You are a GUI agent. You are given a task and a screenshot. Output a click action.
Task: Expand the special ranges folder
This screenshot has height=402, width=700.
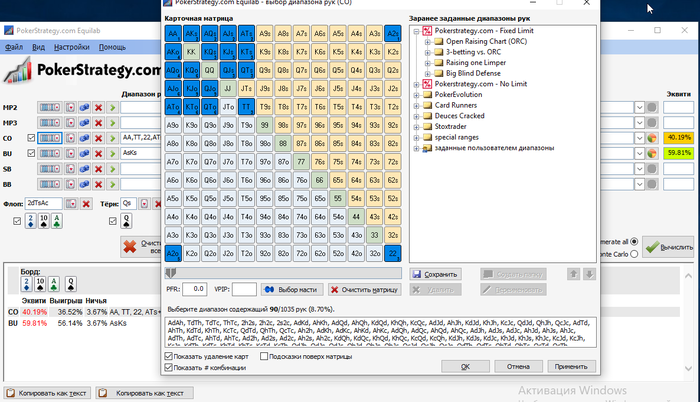[416, 138]
